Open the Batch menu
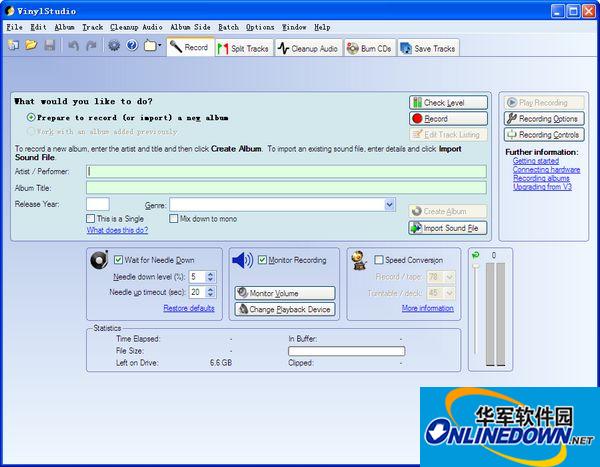This screenshot has height=467, width=600. click(x=228, y=27)
